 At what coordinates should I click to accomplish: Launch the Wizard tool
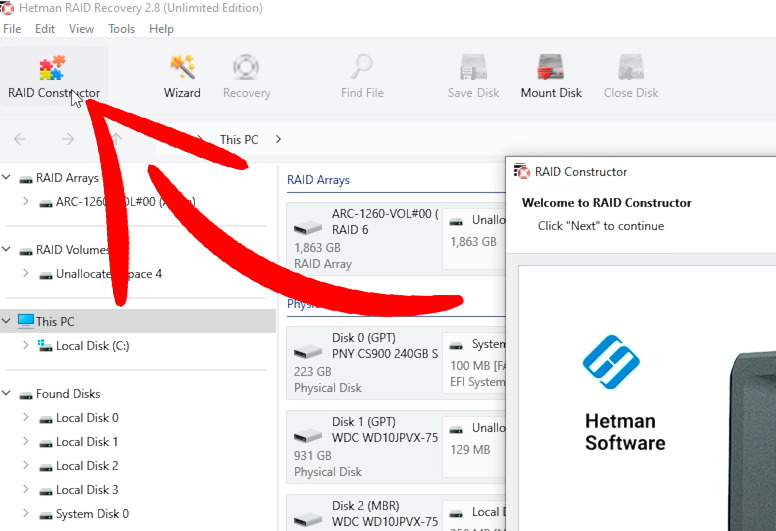point(182,76)
